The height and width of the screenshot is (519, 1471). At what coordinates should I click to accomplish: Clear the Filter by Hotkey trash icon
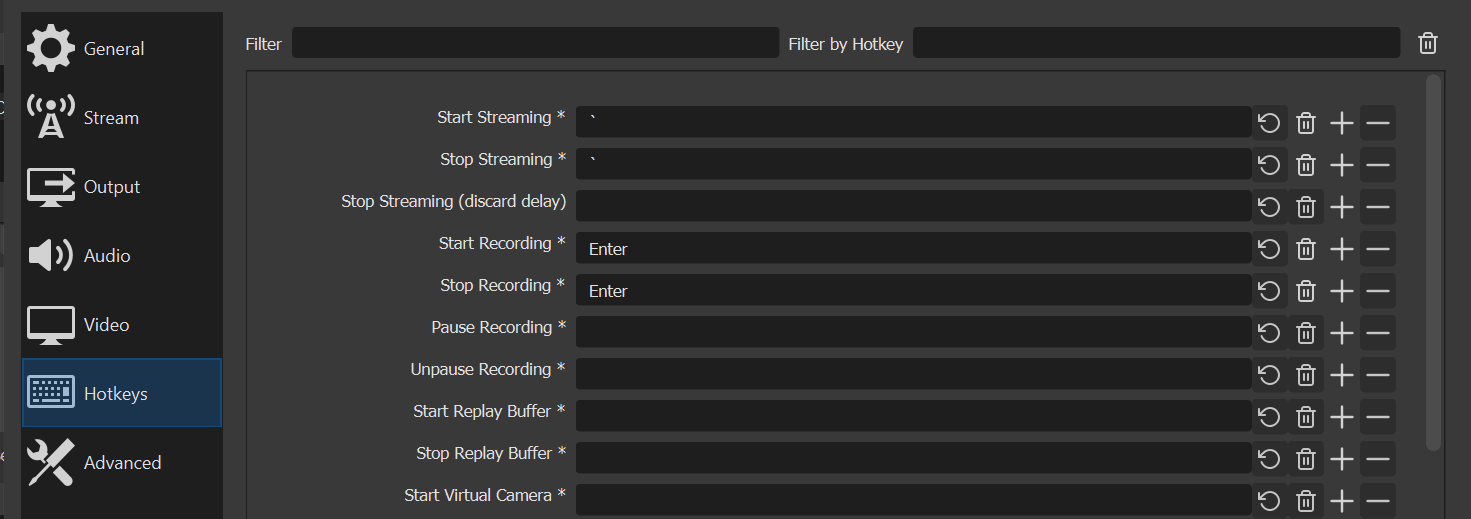coord(1428,43)
